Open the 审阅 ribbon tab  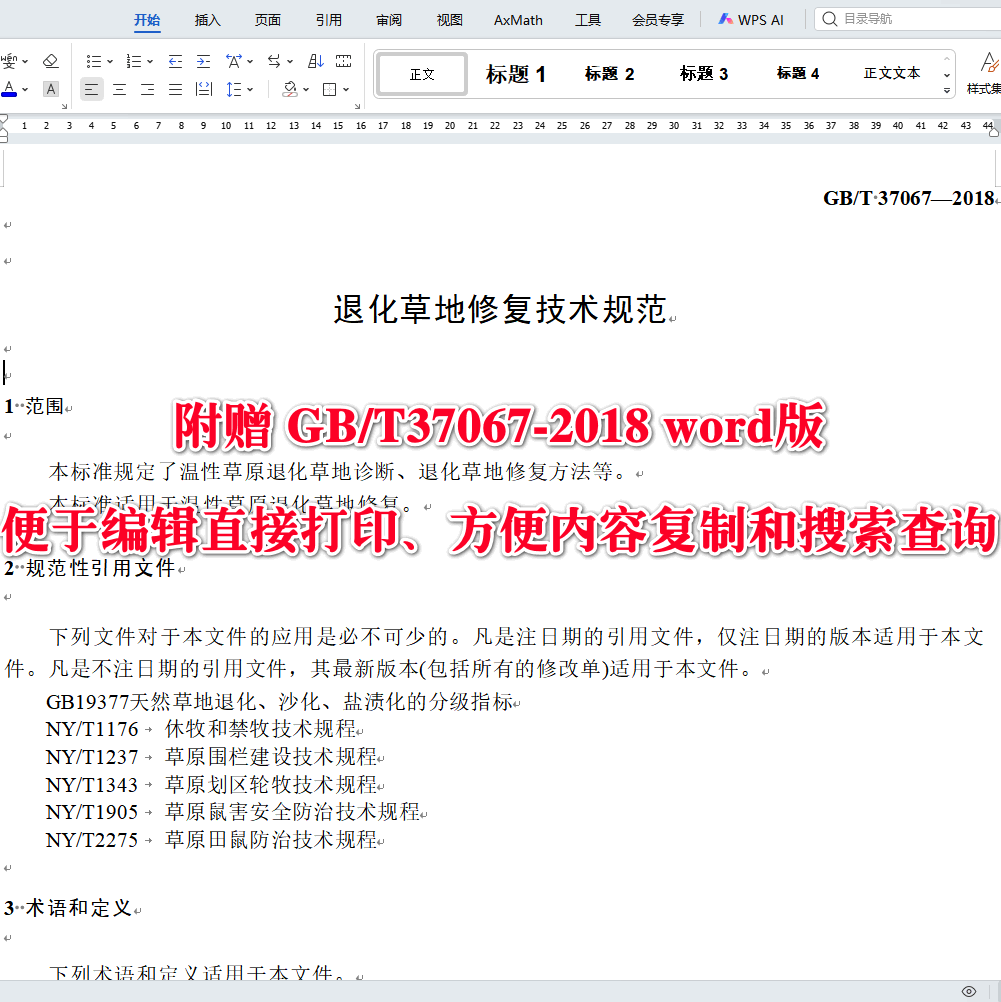point(389,19)
